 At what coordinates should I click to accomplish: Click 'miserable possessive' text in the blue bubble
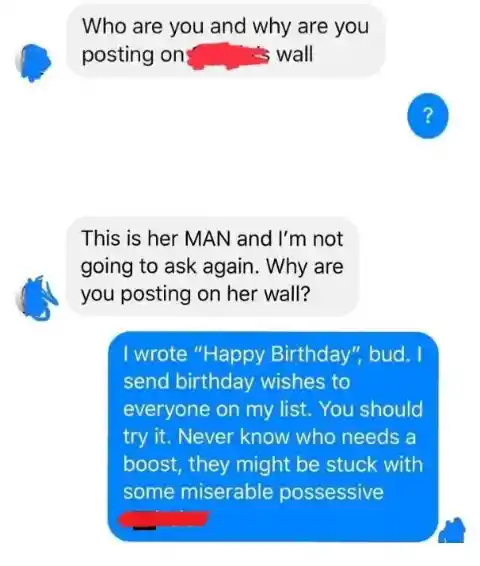coord(282,492)
